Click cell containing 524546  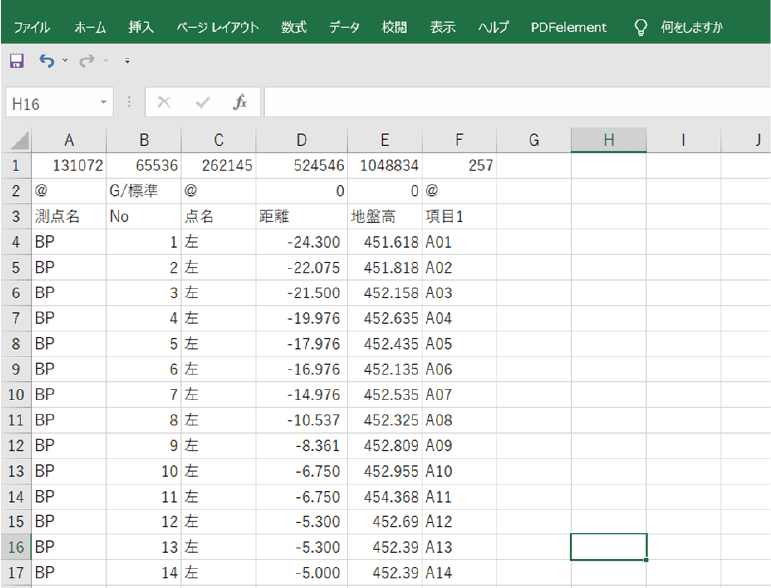(302, 165)
